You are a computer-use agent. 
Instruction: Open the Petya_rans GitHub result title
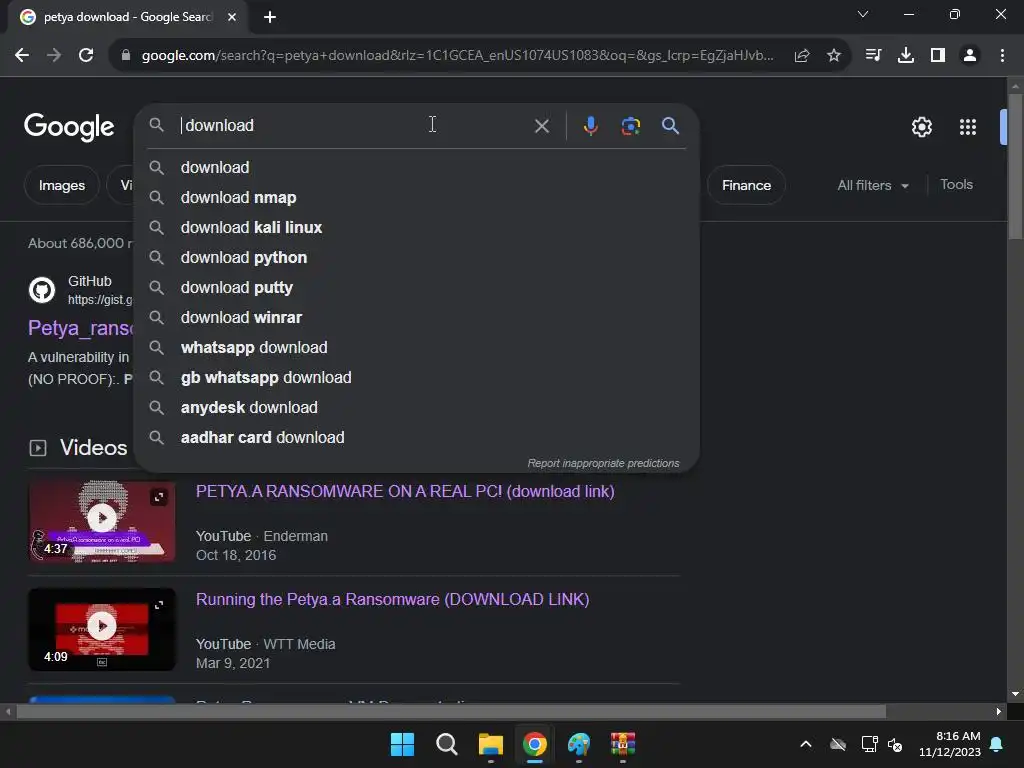[81, 328]
